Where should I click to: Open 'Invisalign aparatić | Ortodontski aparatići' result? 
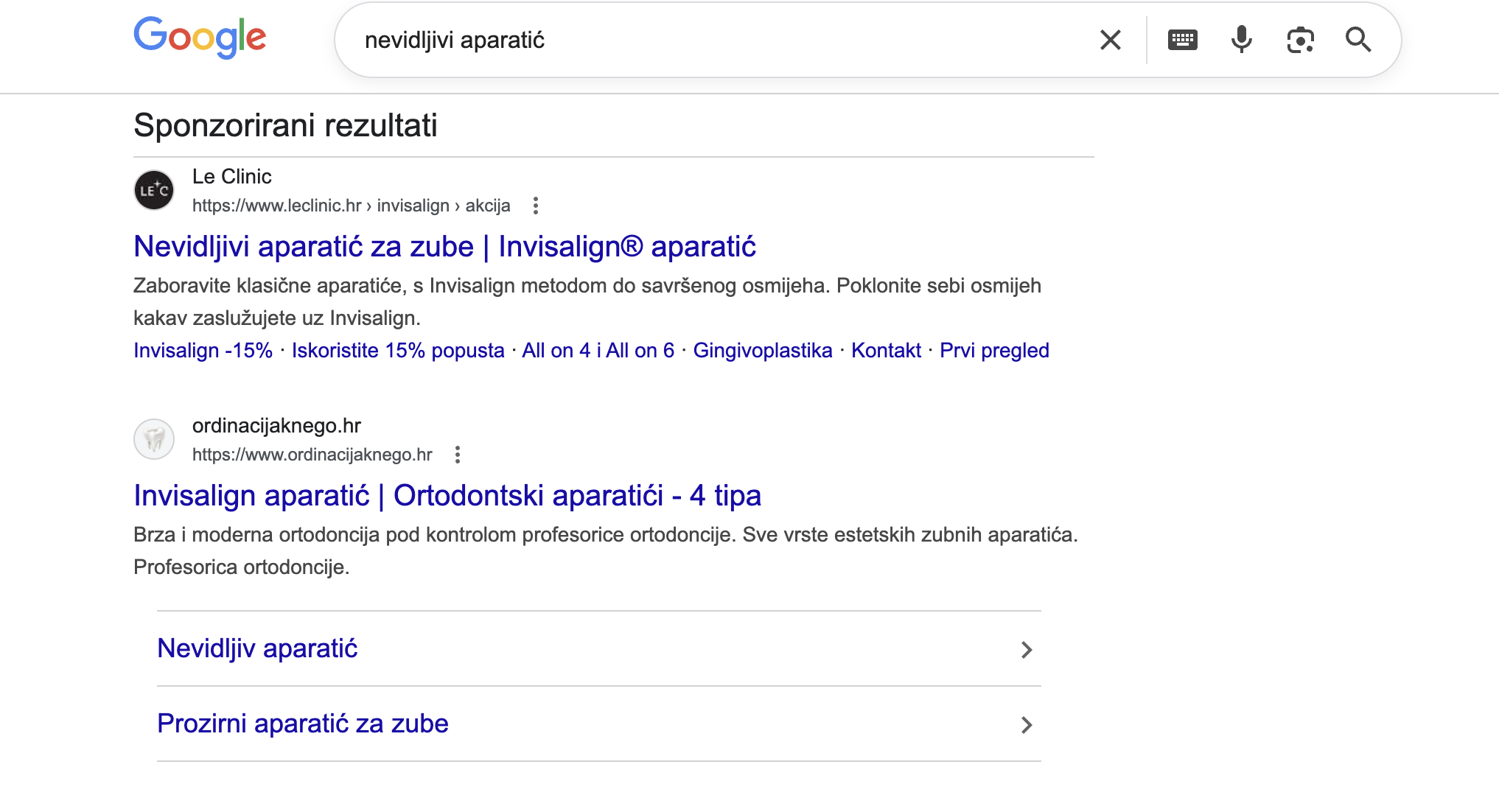447,496
